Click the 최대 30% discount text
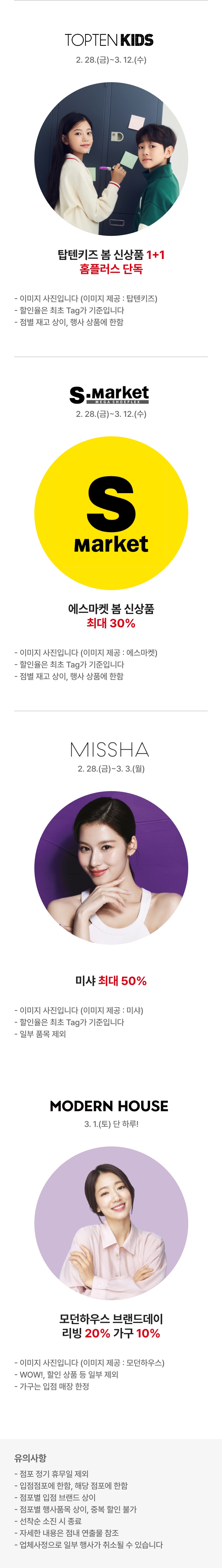 point(111,623)
